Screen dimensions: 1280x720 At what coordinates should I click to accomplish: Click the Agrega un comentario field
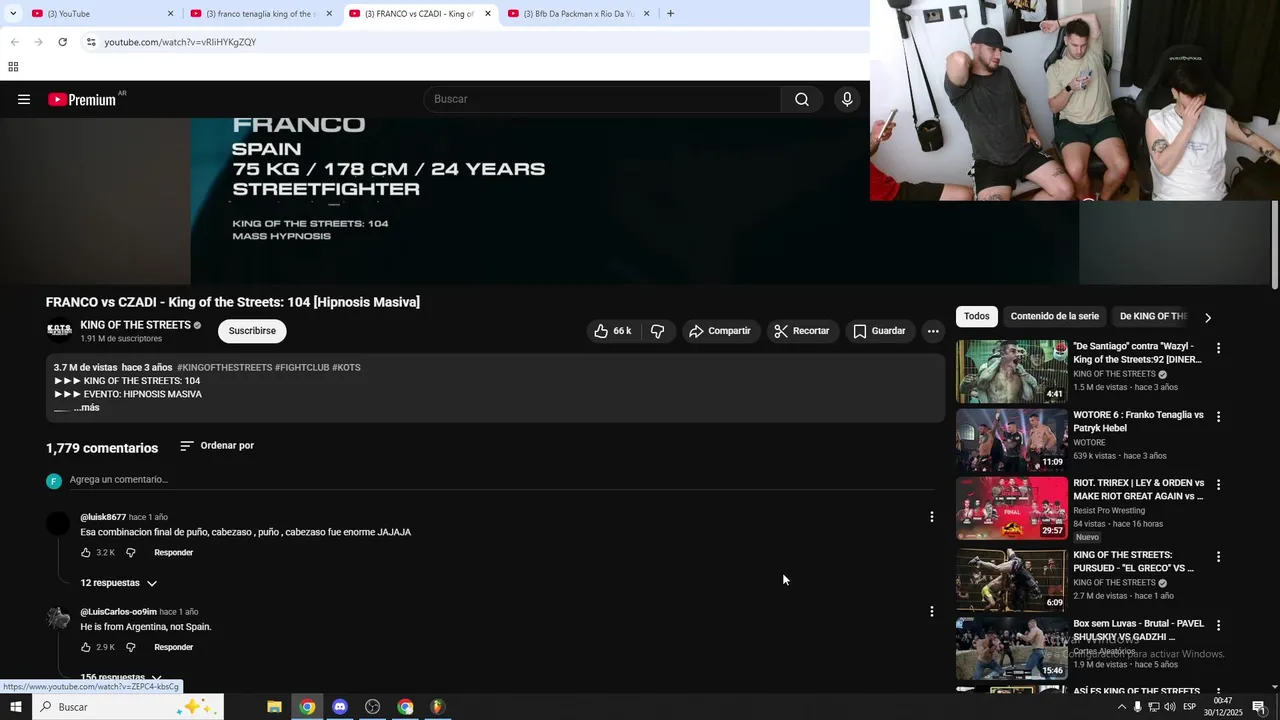pyautogui.click(x=500, y=480)
